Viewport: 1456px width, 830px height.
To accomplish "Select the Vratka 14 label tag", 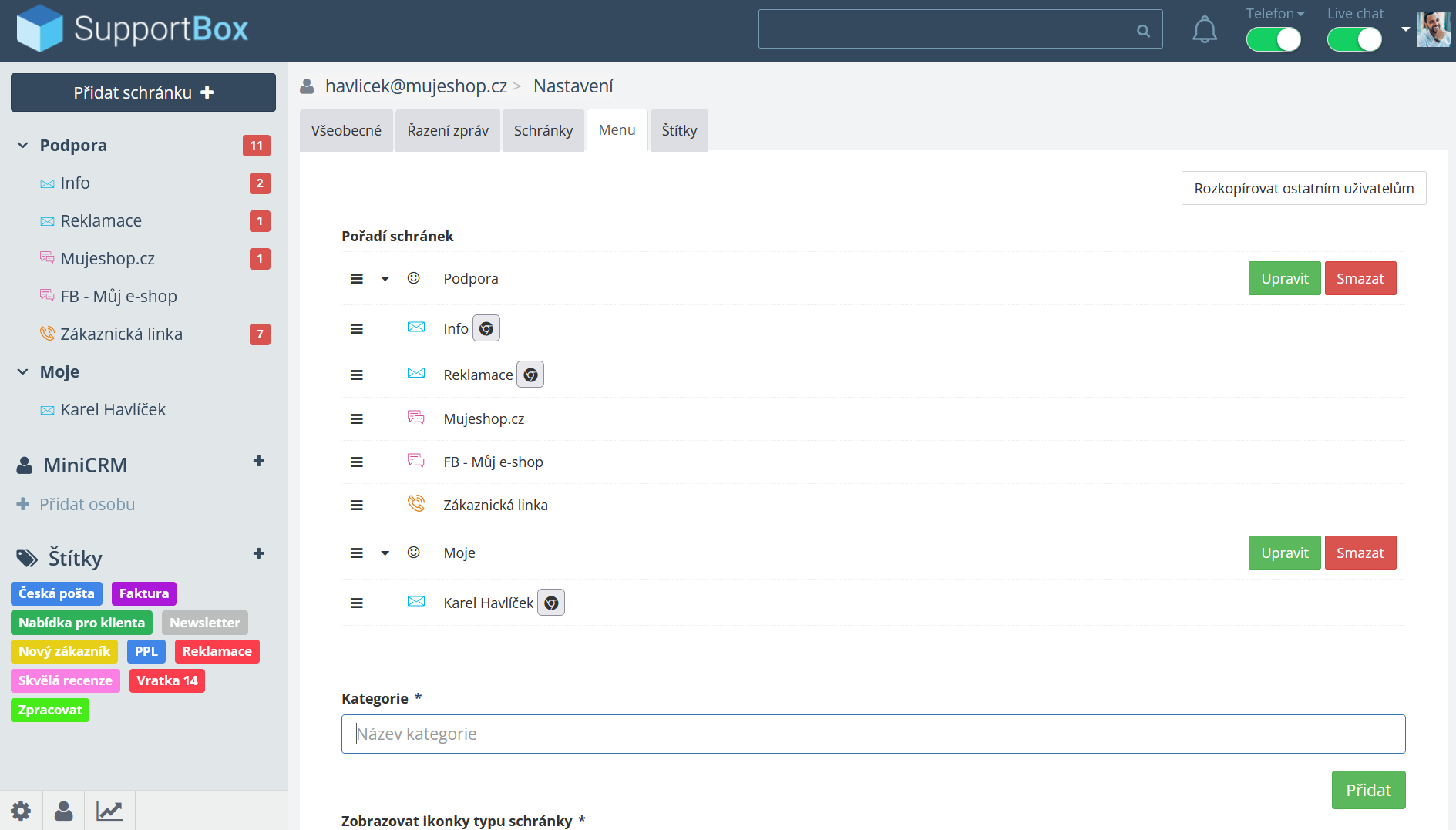I will pyautogui.click(x=167, y=680).
